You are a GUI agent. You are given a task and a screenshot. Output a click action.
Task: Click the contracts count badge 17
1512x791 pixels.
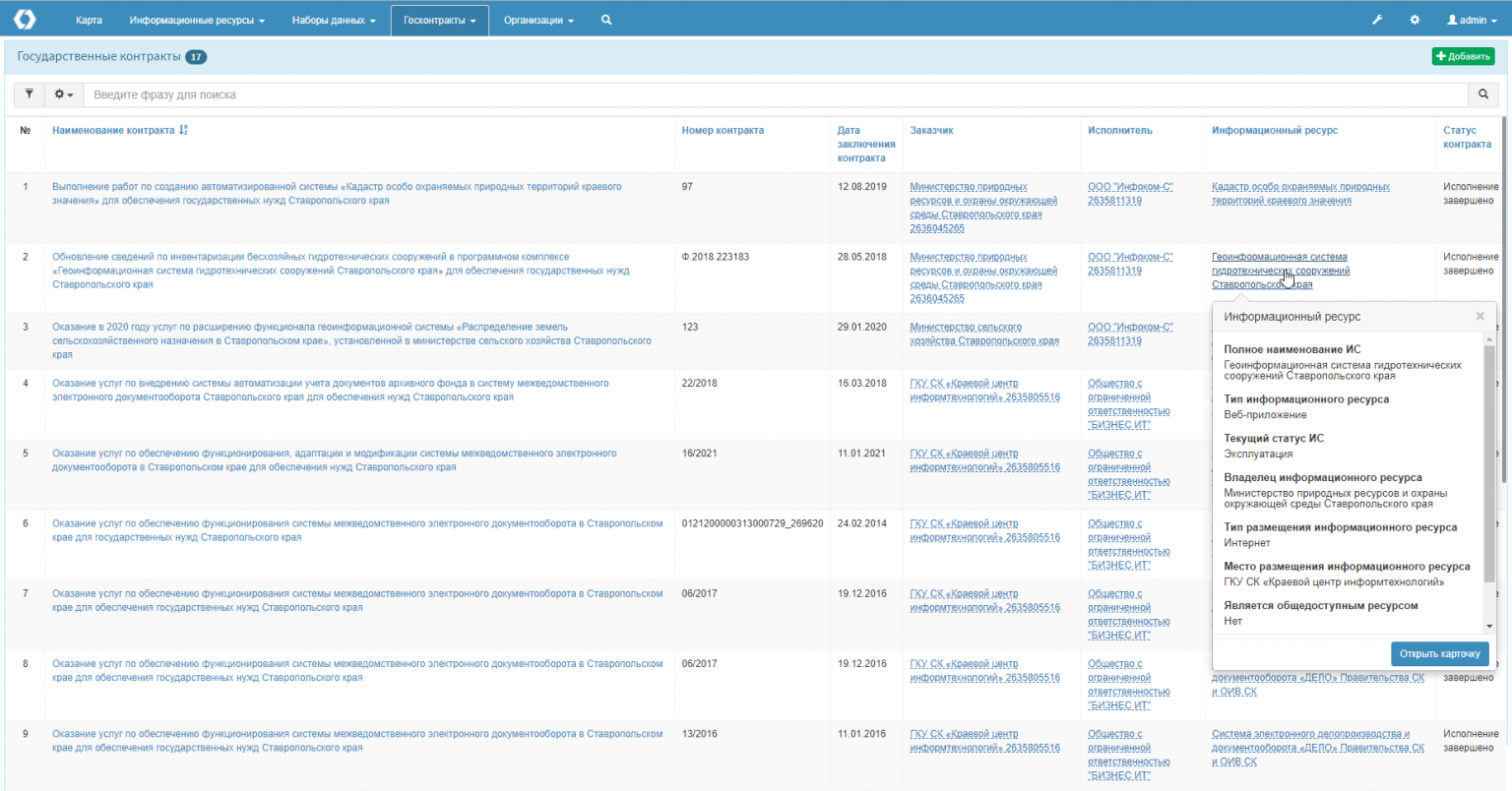[x=196, y=57]
